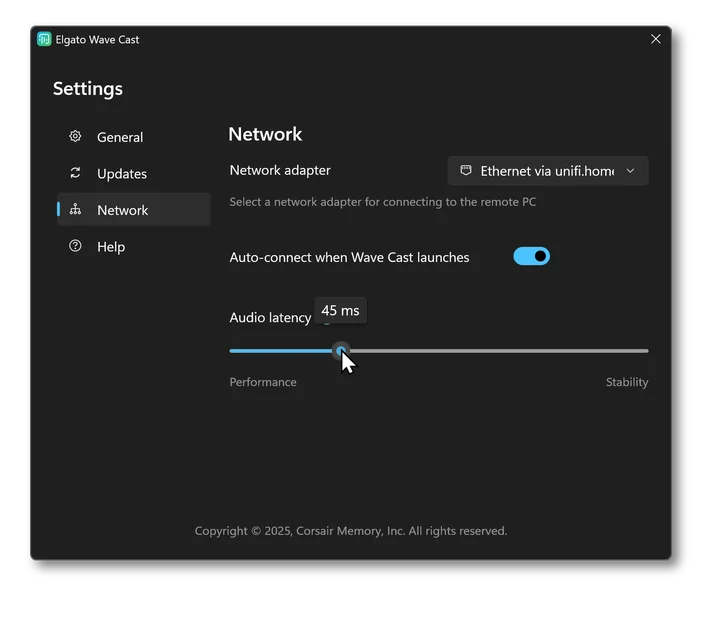The height and width of the screenshot is (617, 702).
Task: Click the Corsair Memory copyright text
Action: pos(351,531)
